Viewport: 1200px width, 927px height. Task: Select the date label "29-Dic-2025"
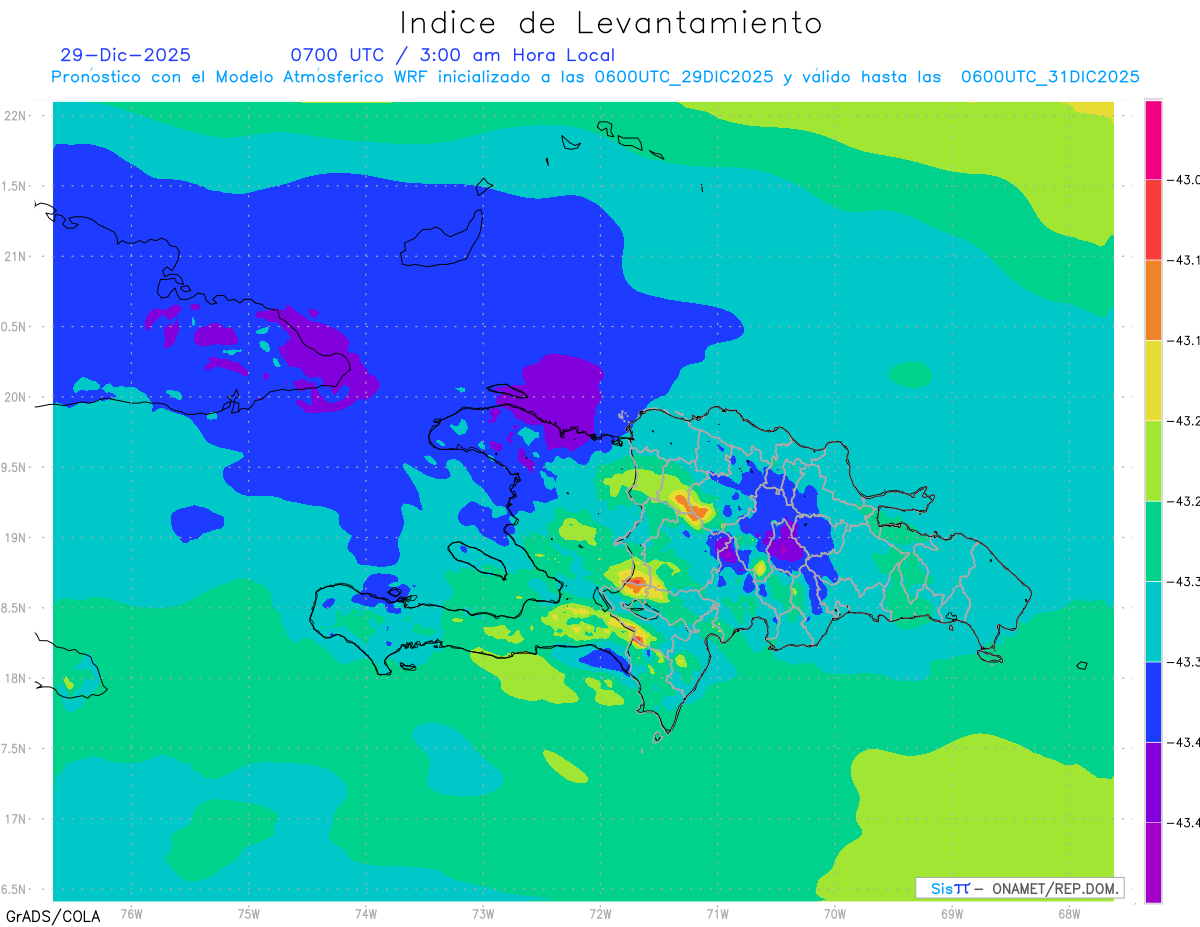(125, 55)
